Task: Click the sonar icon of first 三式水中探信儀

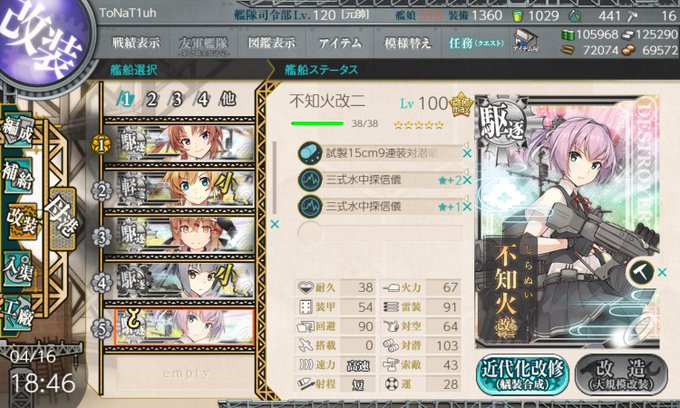Action: [x=310, y=180]
